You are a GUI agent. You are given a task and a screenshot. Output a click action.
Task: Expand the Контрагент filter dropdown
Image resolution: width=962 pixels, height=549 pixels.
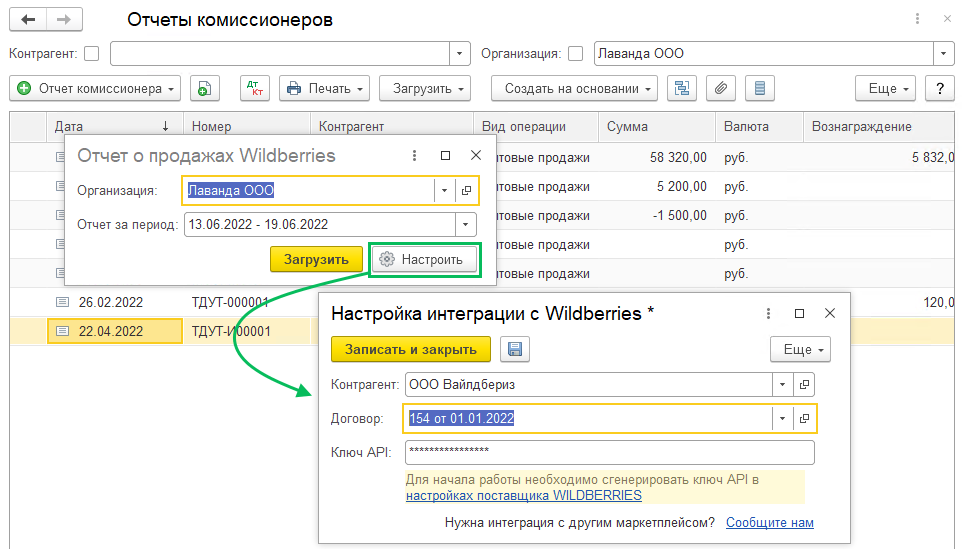tap(460, 54)
